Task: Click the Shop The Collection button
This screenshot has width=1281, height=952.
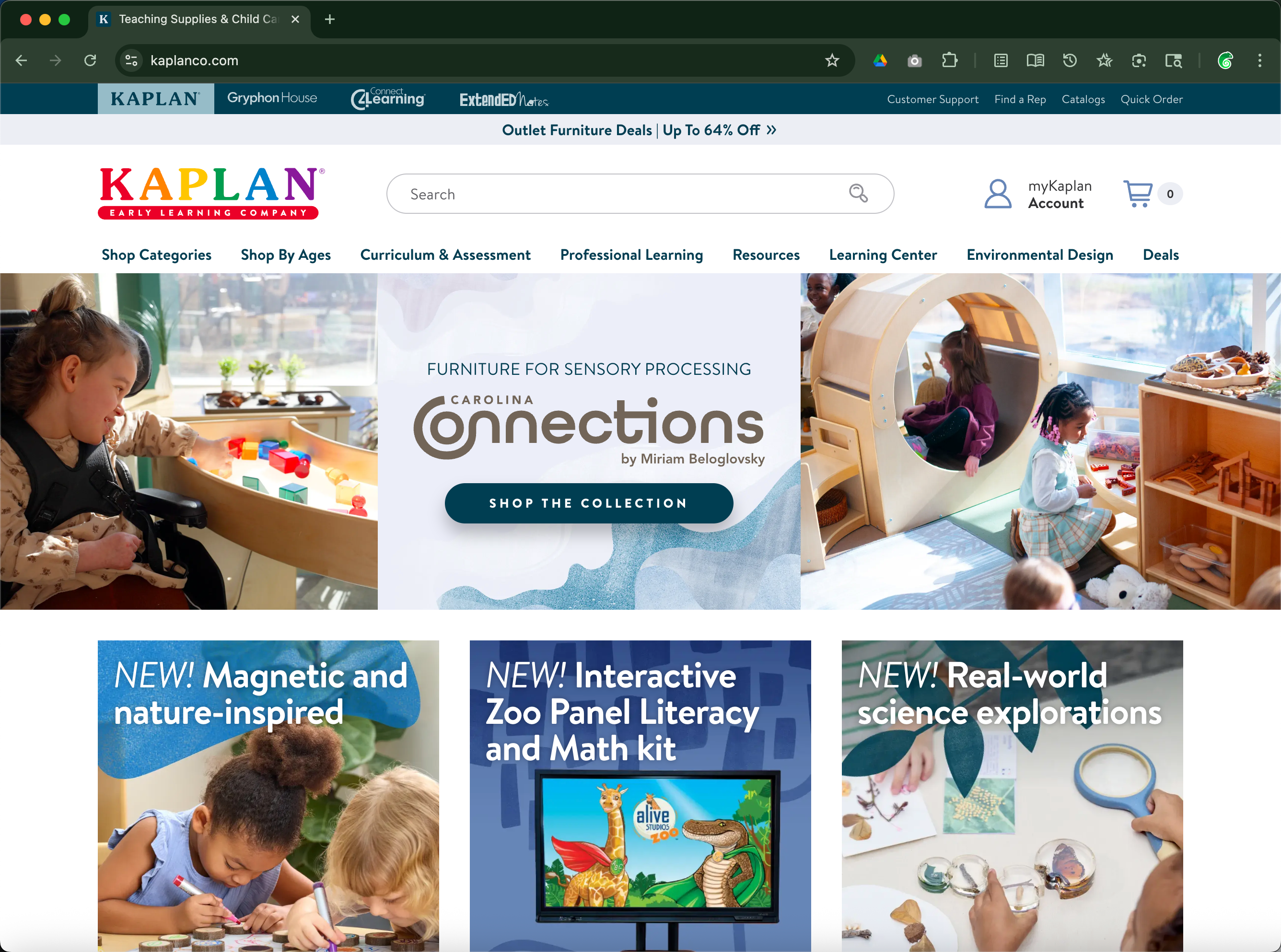Action: coord(588,503)
